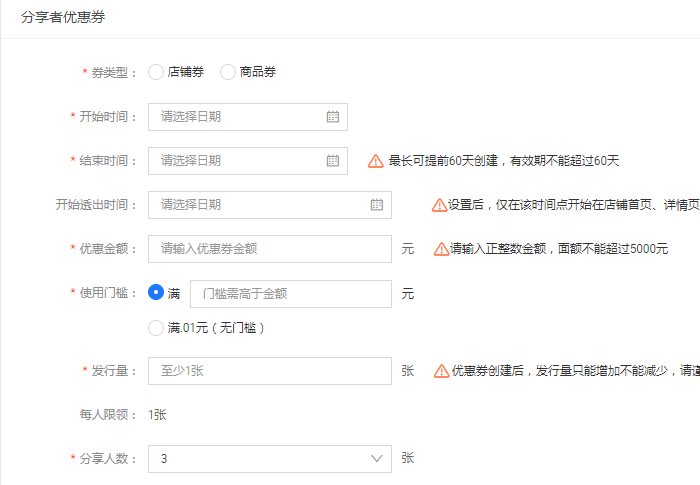The width and height of the screenshot is (700, 485).
Task: Open calendar icon for 开始透出时间
Action: click(377, 205)
